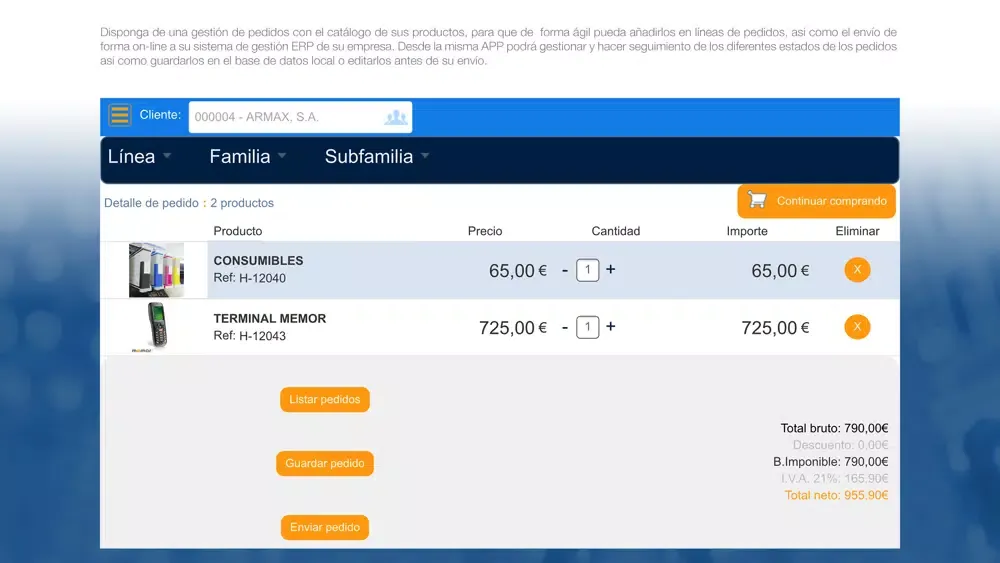This screenshot has width=1000, height=563.
Task: Decrease TERMINAL MEMOR quantity with minus
Action: pos(565,328)
